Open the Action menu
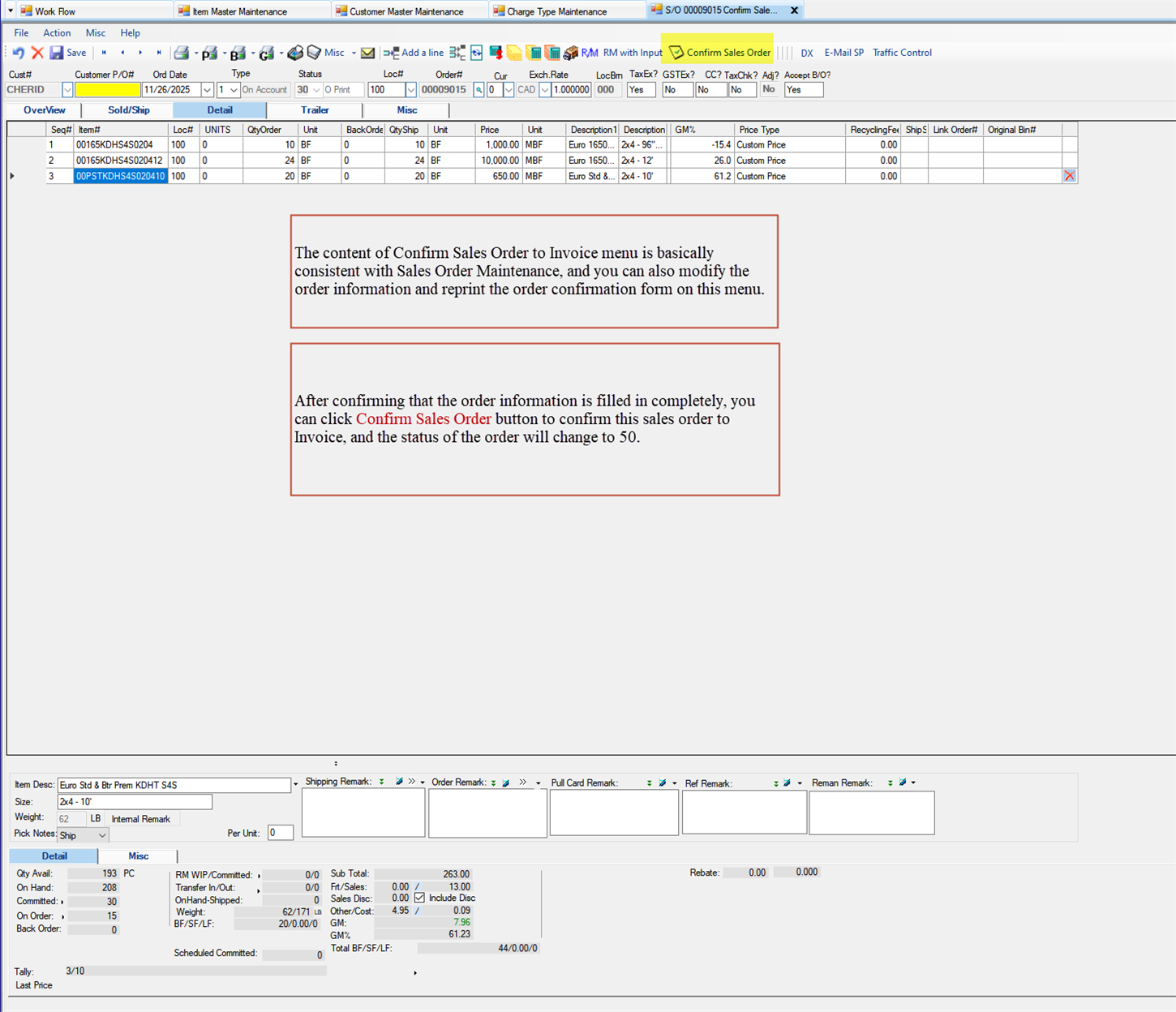The image size is (1176, 1012). pos(57,32)
